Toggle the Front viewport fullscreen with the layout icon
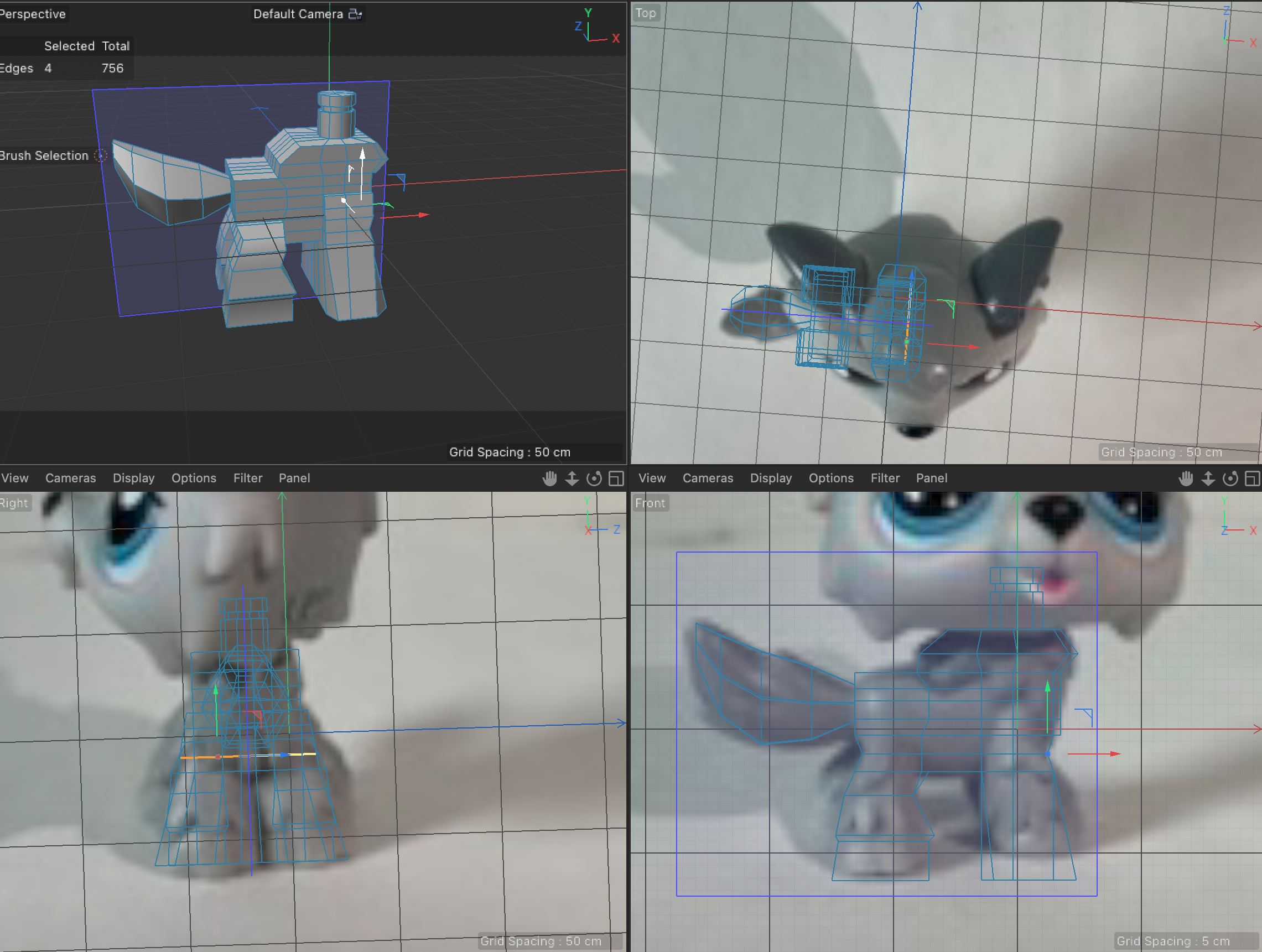Image resolution: width=1262 pixels, height=952 pixels. coord(1253,478)
